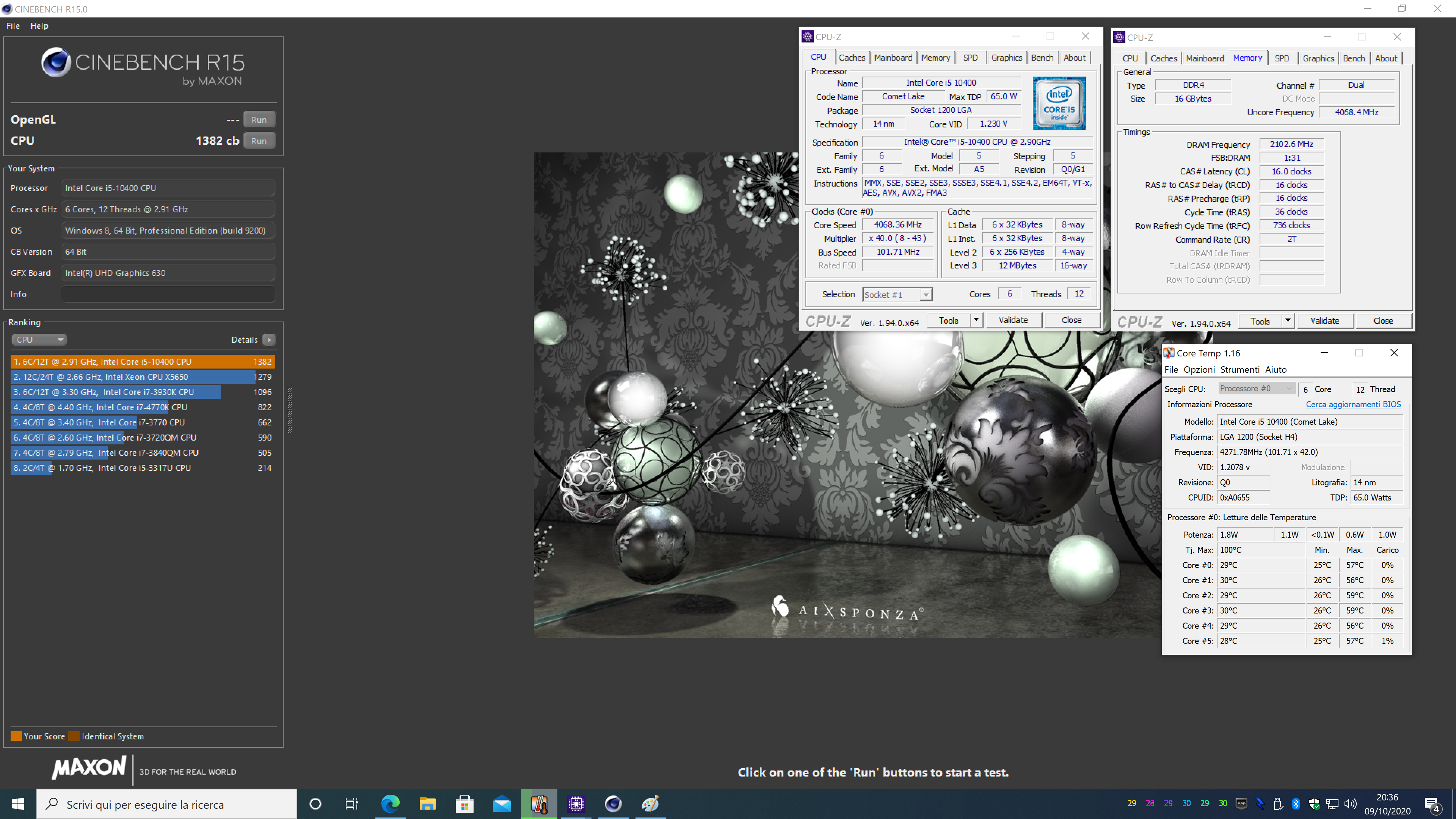Screen dimensions: 1456x819
Task: Click Validate in the CPU tab CPU-Z window
Action: pyautogui.click(x=1013, y=320)
